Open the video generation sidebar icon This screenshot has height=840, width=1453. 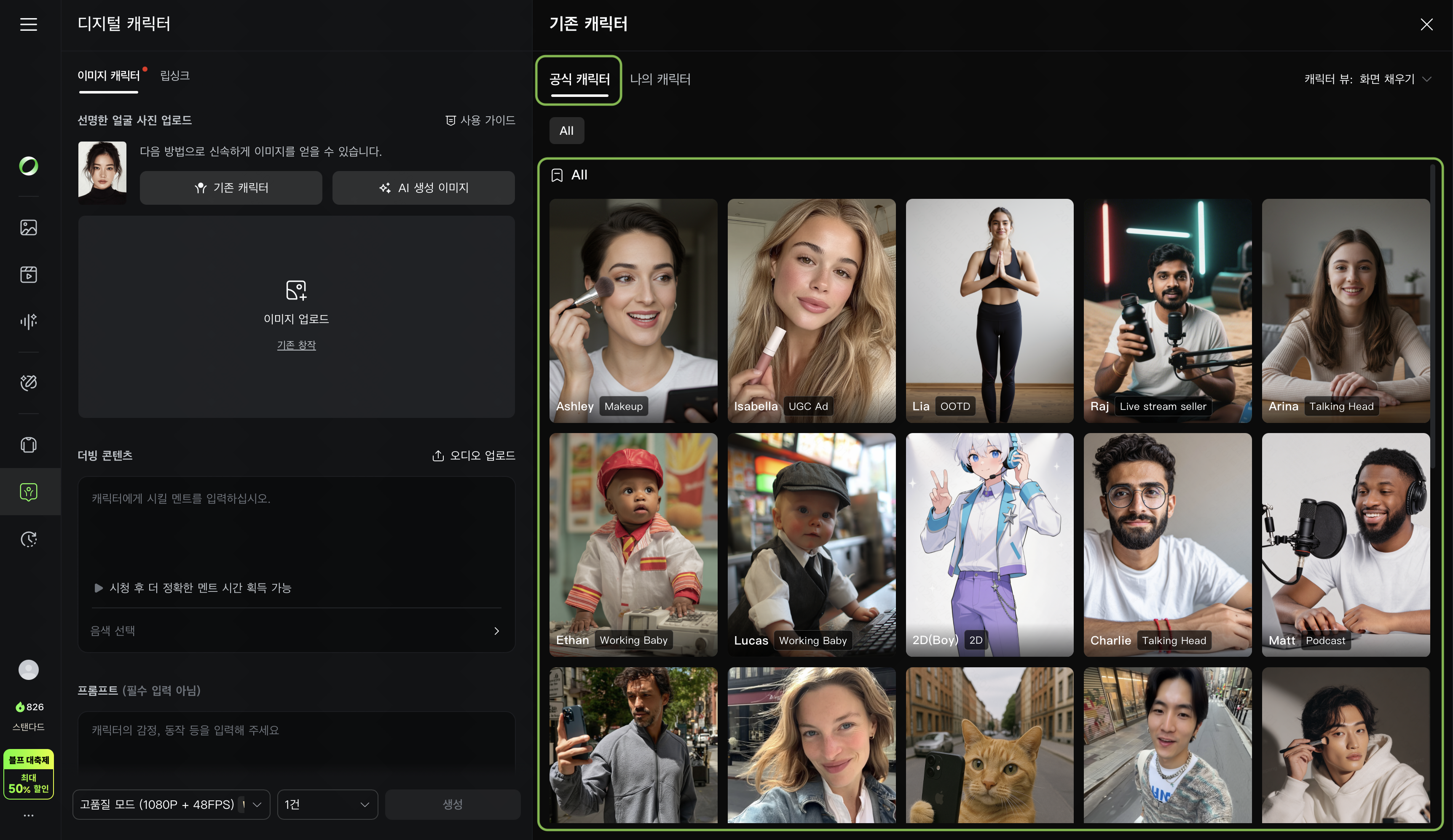point(28,274)
